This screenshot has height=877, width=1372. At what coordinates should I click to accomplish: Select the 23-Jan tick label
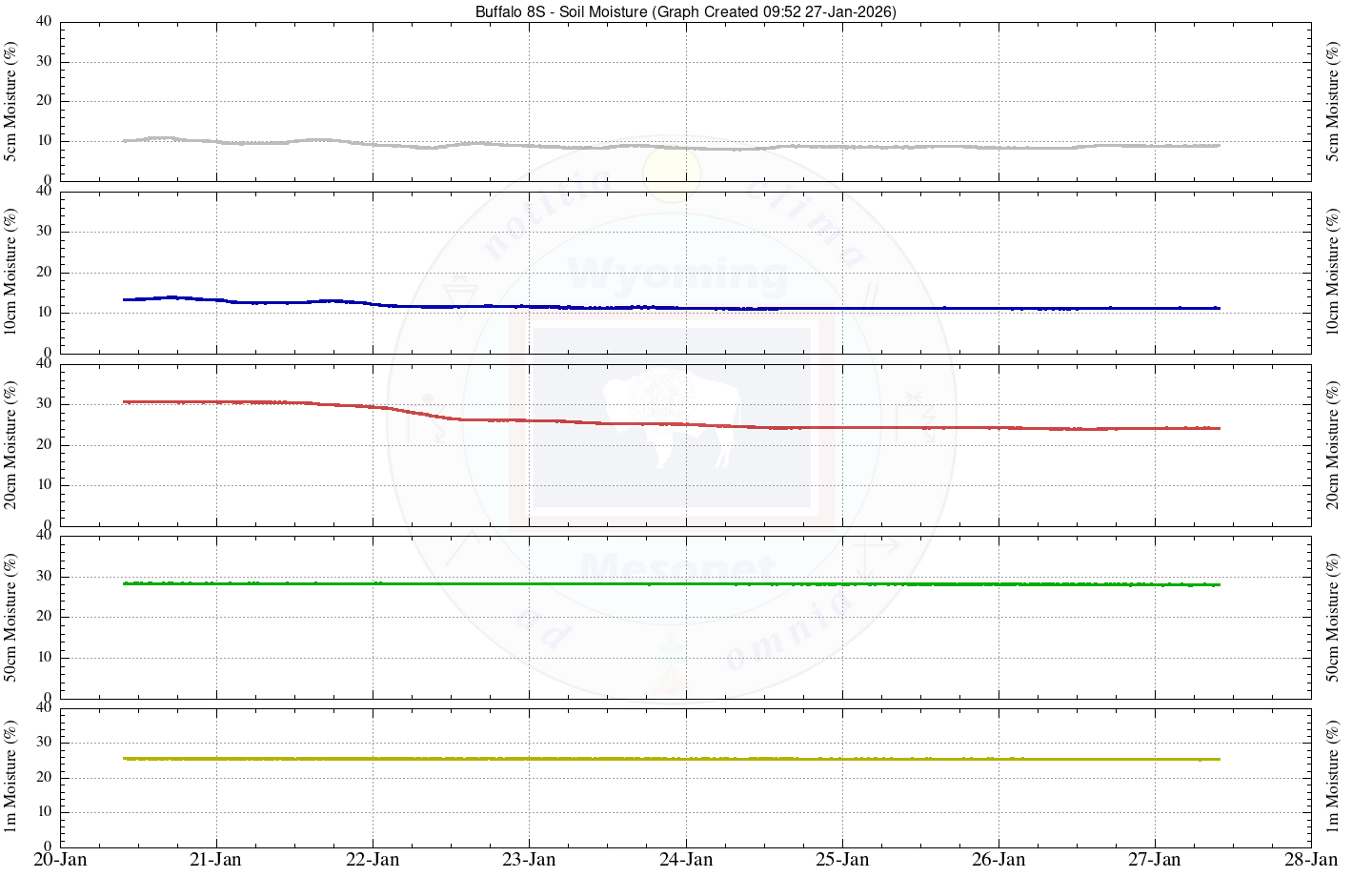coord(529,860)
